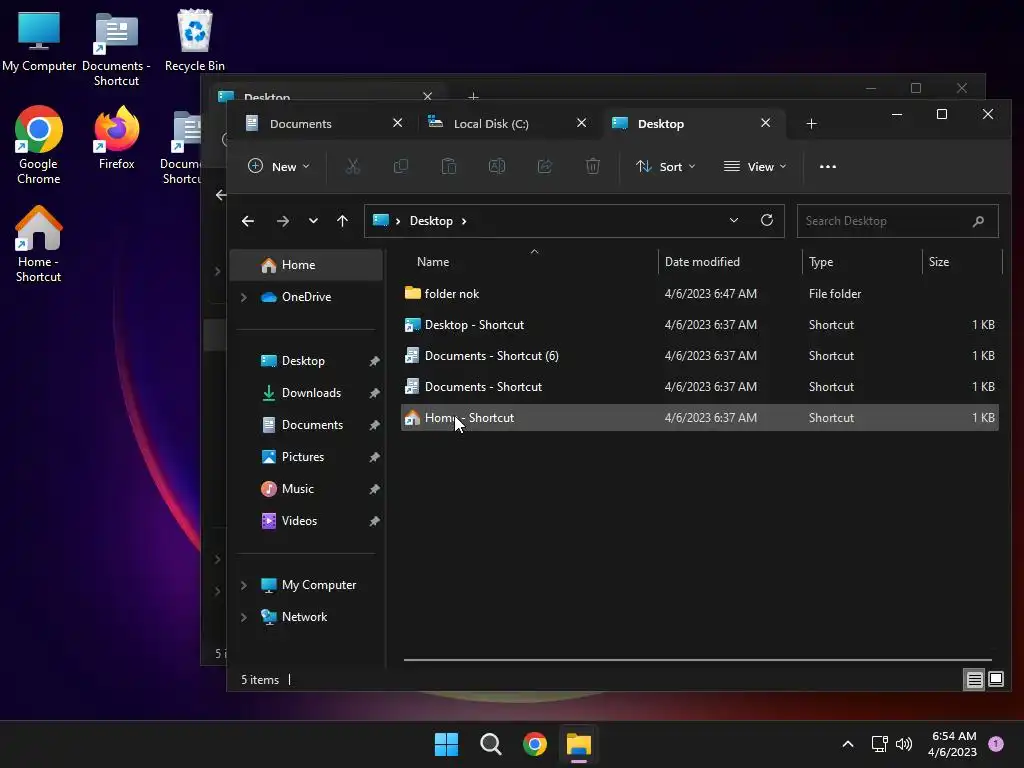This screenshot has width=1024, height=768.
Task: Click the Google Chrome desktop icon
Action: click(39, 145)
